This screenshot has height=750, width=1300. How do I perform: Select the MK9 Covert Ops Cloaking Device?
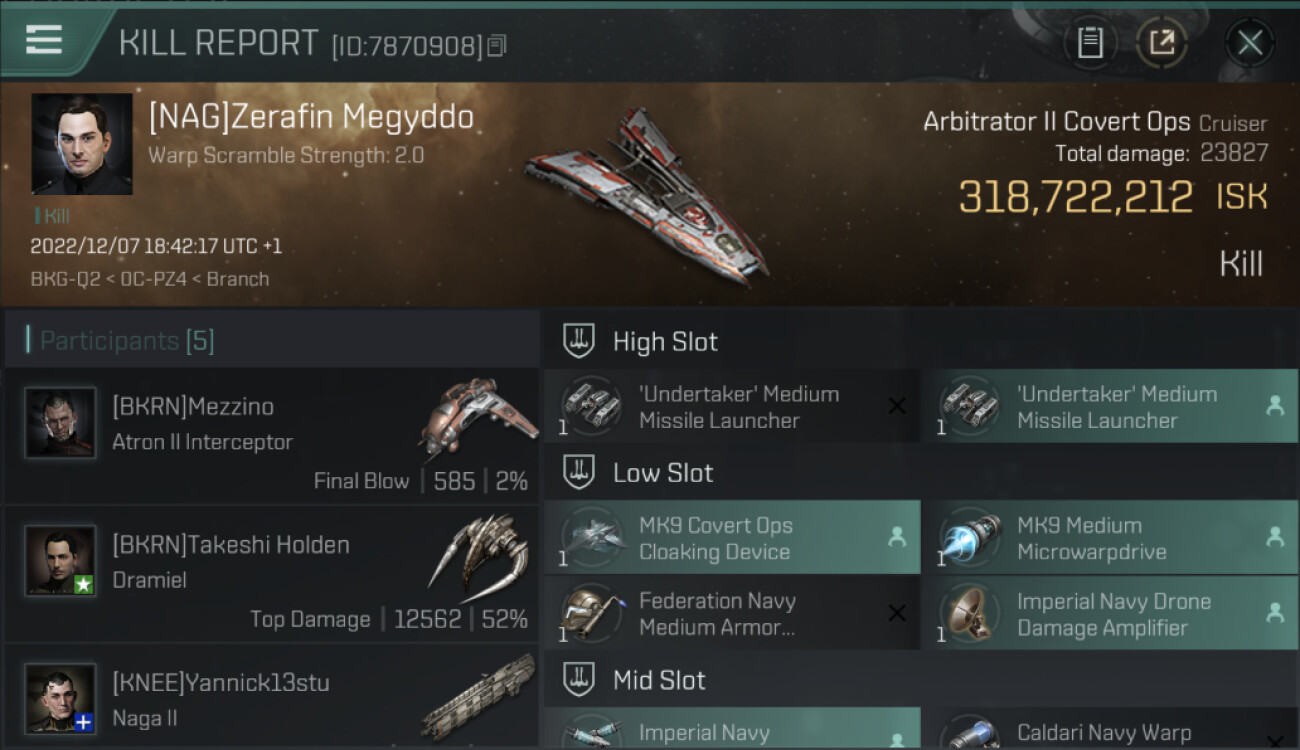point(732,538)
